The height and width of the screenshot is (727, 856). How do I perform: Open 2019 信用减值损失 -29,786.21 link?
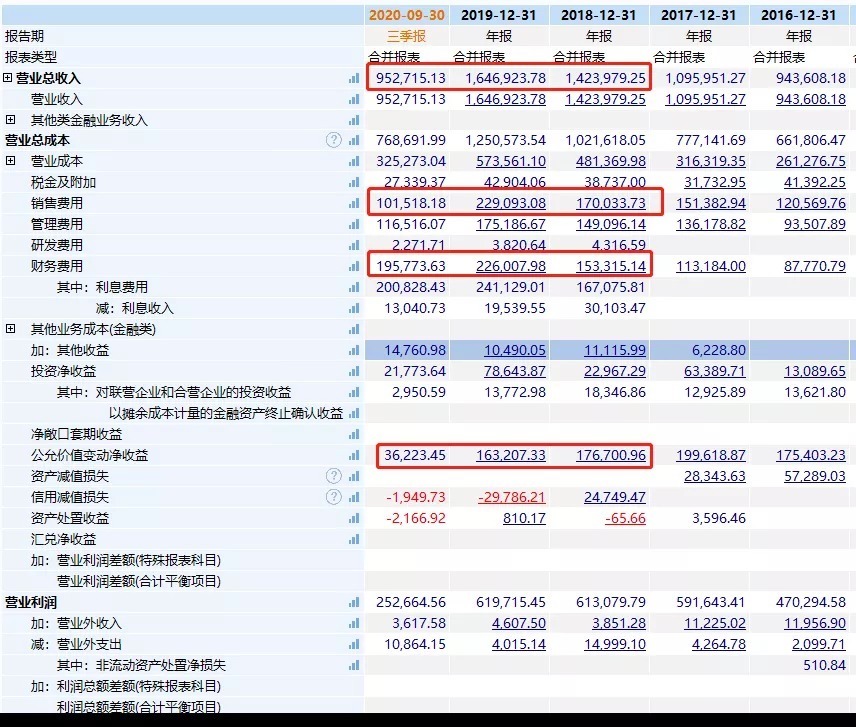[x=512, y=497]
